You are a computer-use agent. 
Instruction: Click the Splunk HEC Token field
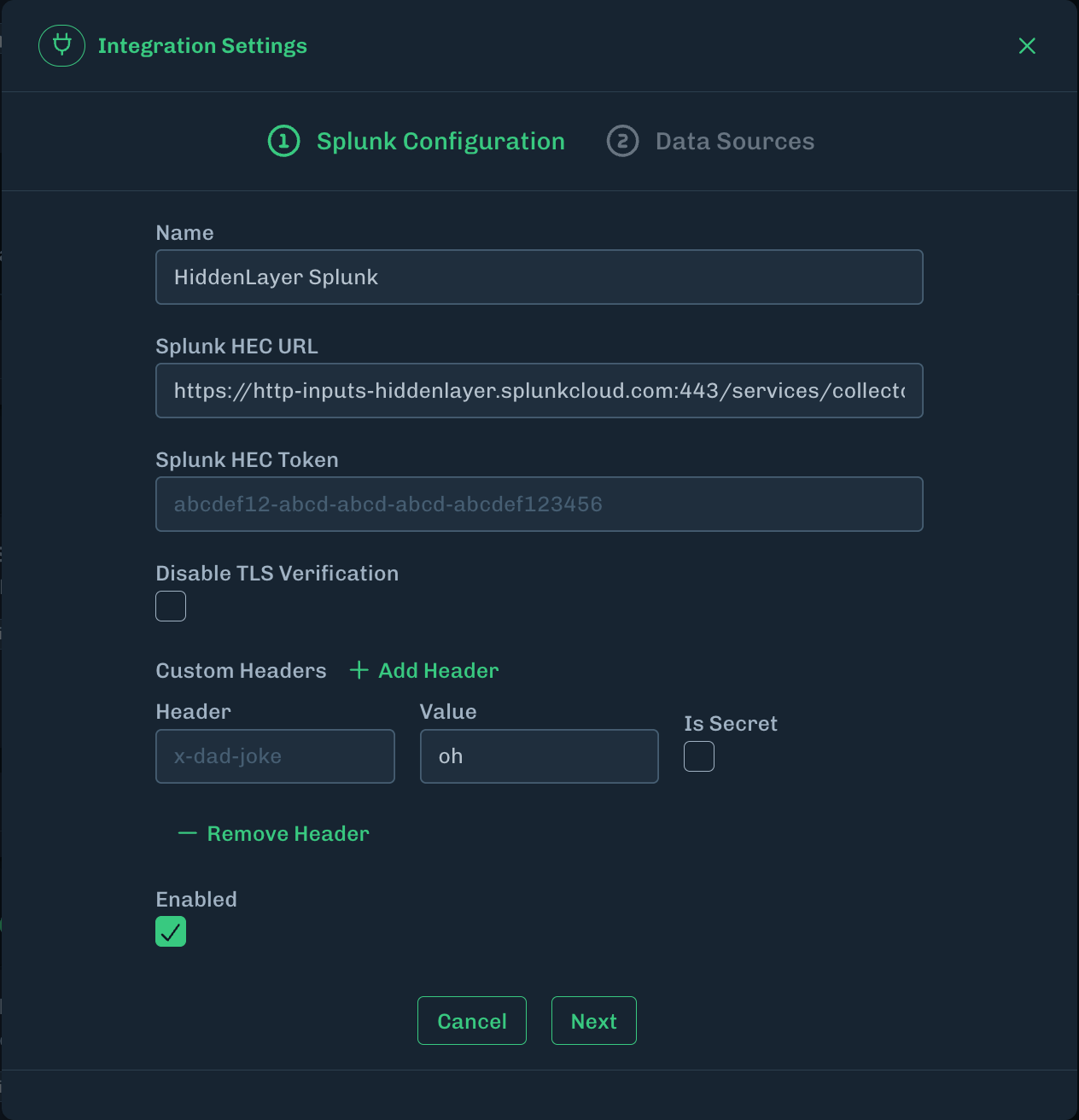coord(539,504)
